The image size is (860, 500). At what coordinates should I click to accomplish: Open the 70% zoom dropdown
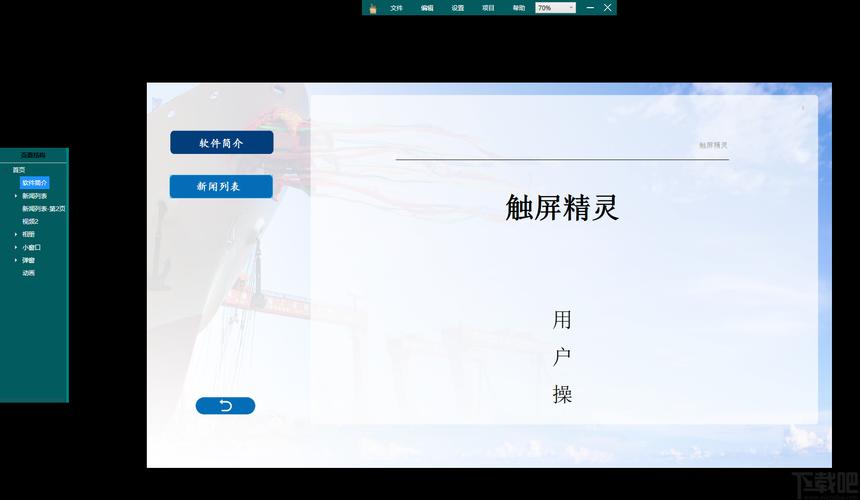click(x=556, y=8)
